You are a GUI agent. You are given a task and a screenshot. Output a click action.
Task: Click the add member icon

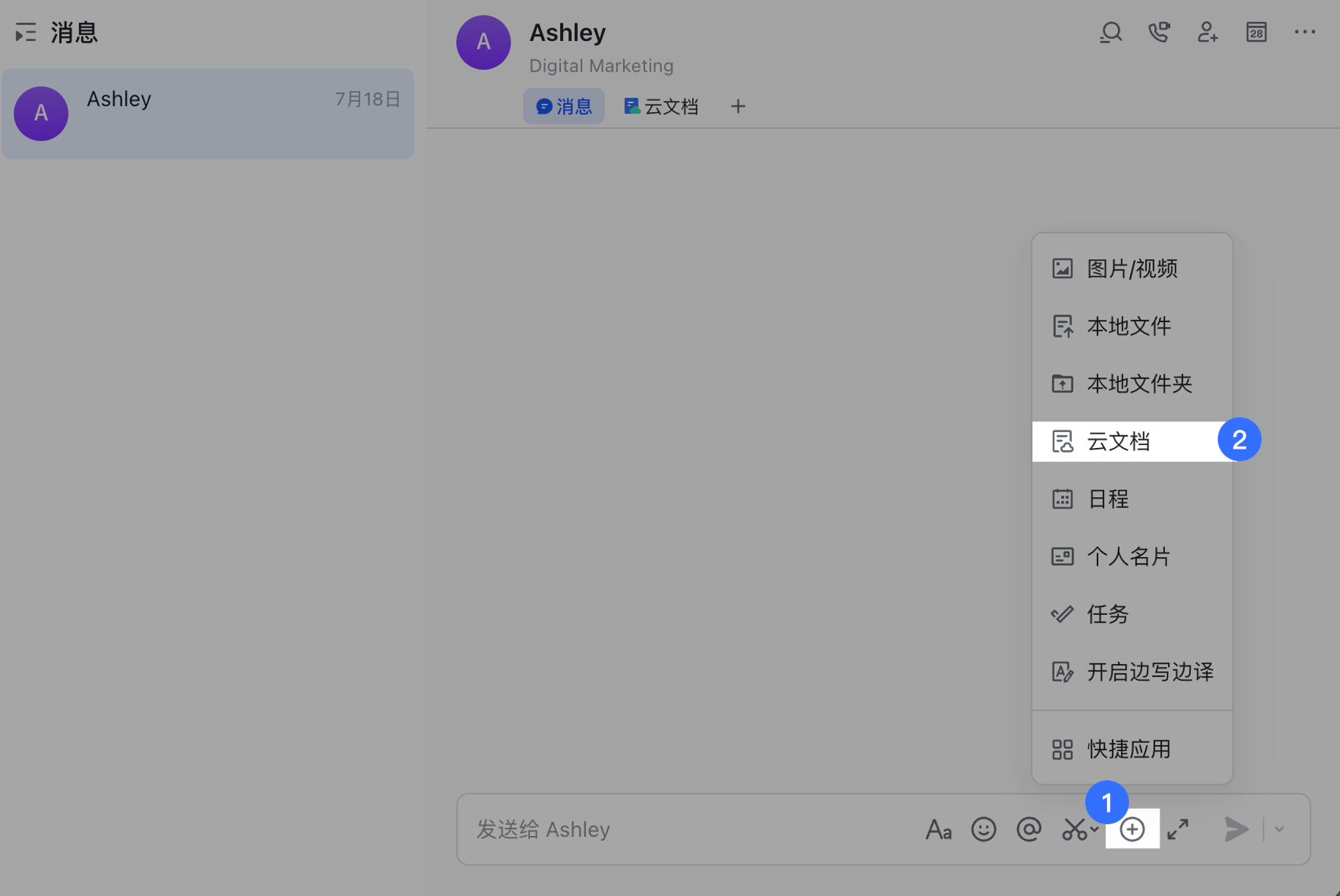[x=1207, y=32]
